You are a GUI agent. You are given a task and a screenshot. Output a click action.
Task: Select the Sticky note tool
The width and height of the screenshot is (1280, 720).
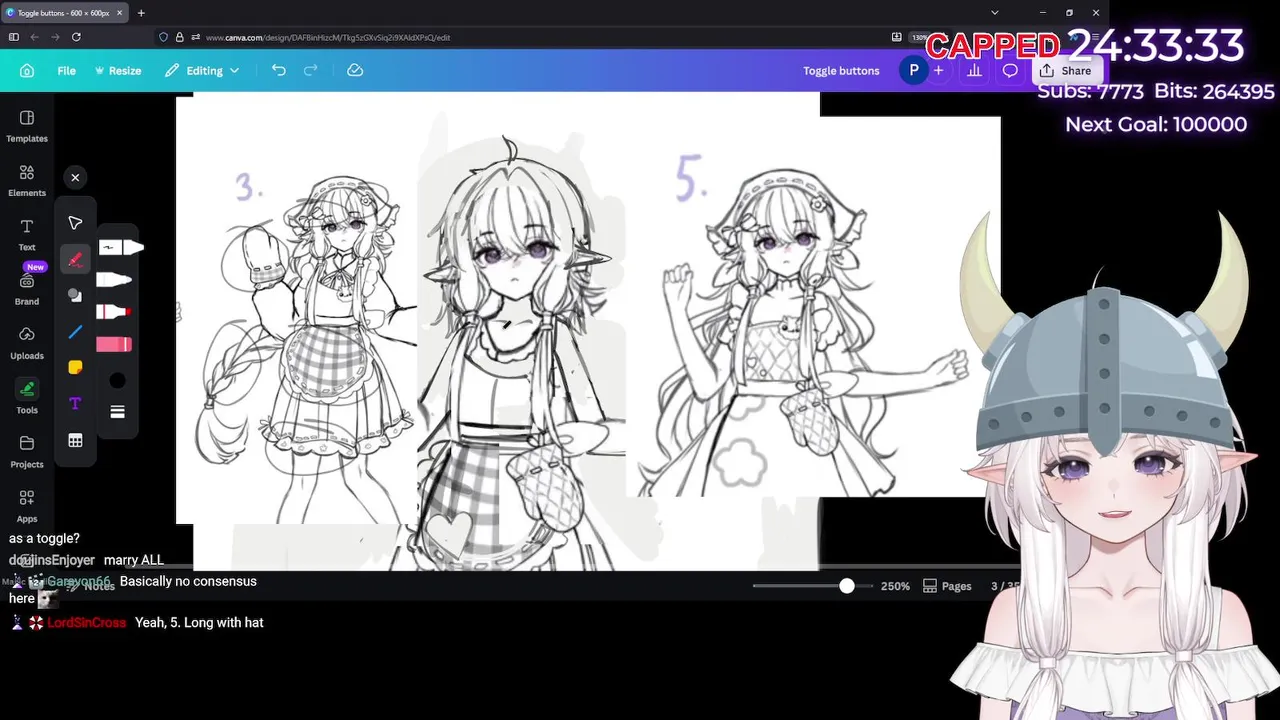75,368
